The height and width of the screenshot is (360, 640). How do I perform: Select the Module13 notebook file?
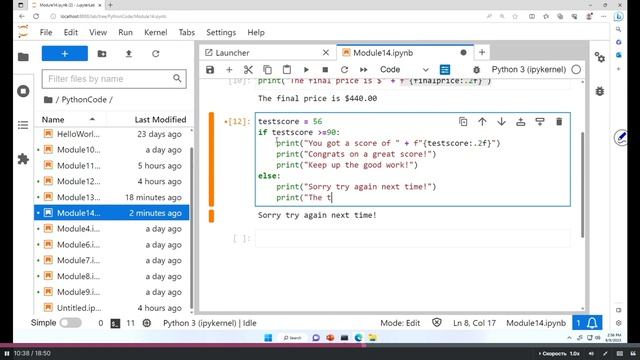coord(111,197)
